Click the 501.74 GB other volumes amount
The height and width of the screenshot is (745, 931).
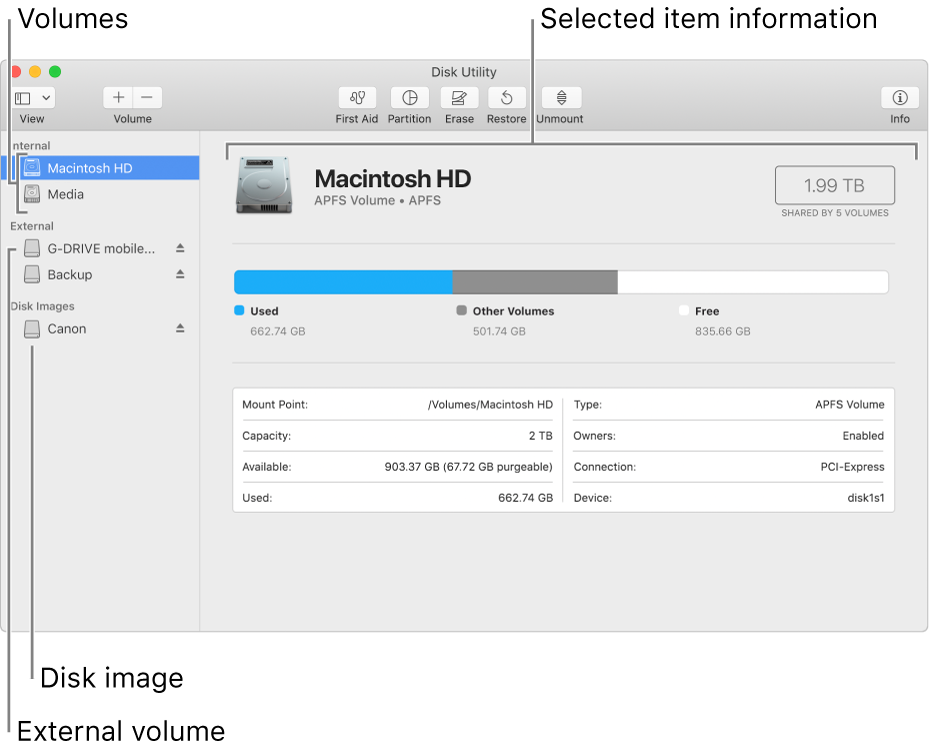499,331
